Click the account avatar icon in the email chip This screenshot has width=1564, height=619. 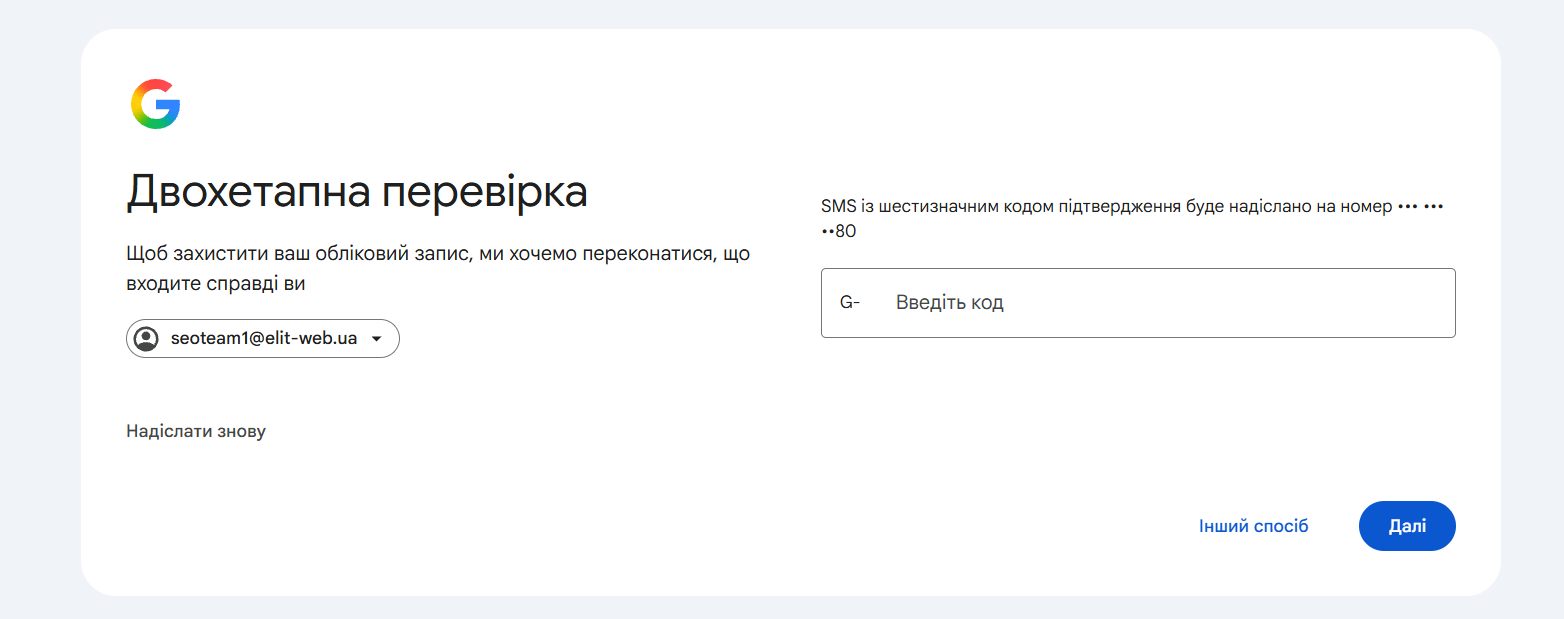146,339
